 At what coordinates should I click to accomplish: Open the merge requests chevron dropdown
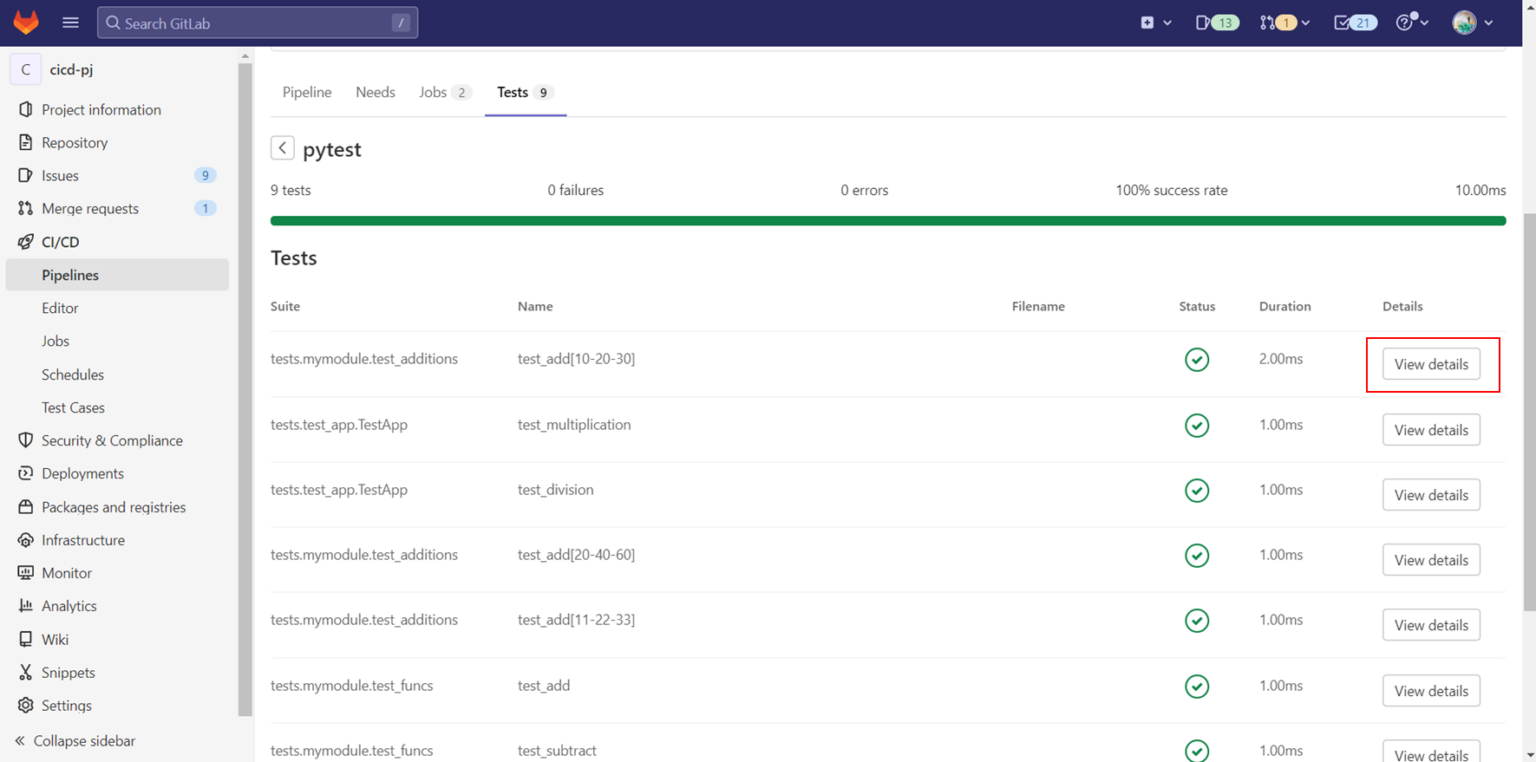1305,21
